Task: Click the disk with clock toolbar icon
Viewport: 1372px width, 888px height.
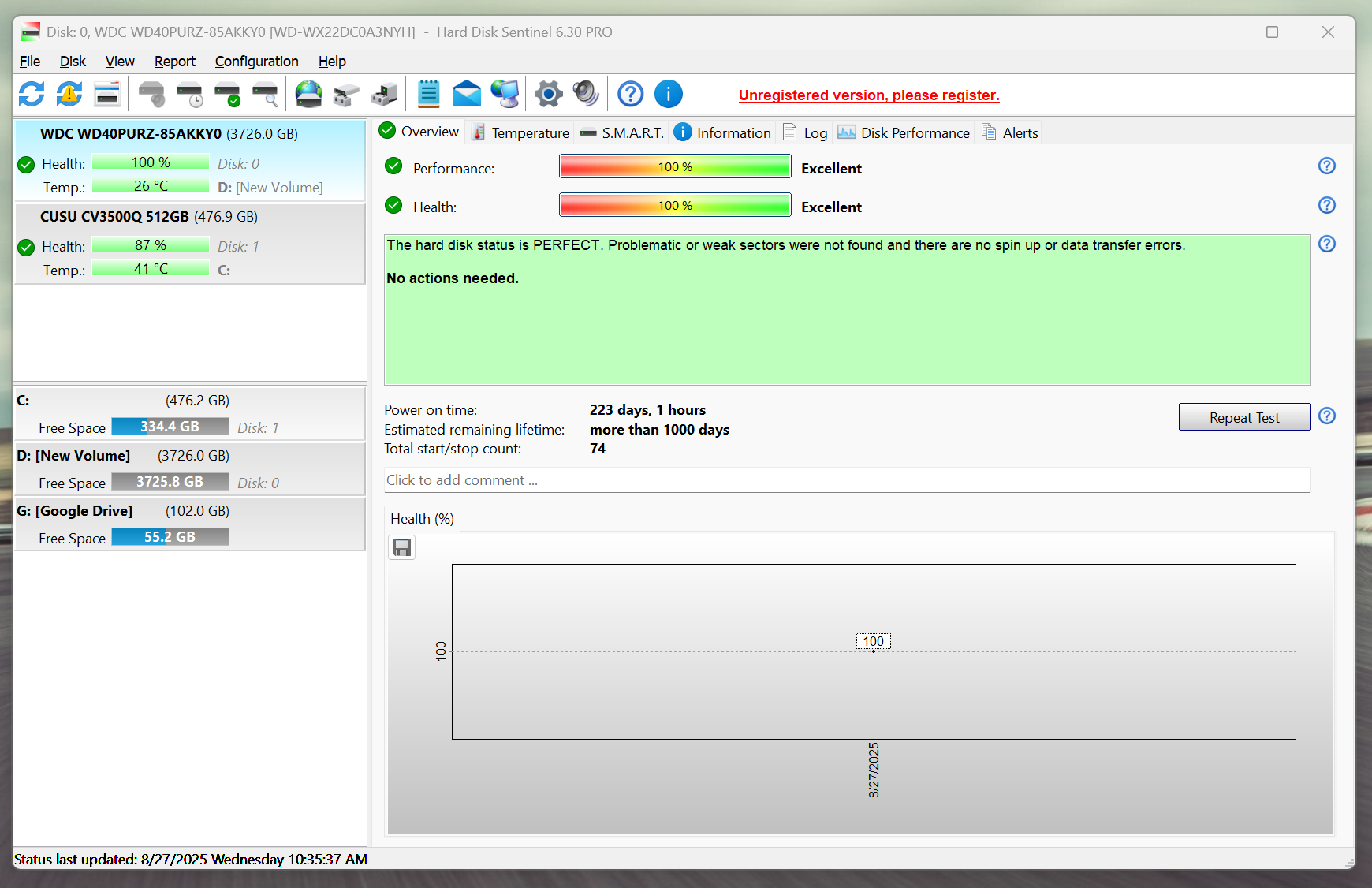Action: point(189,95)
